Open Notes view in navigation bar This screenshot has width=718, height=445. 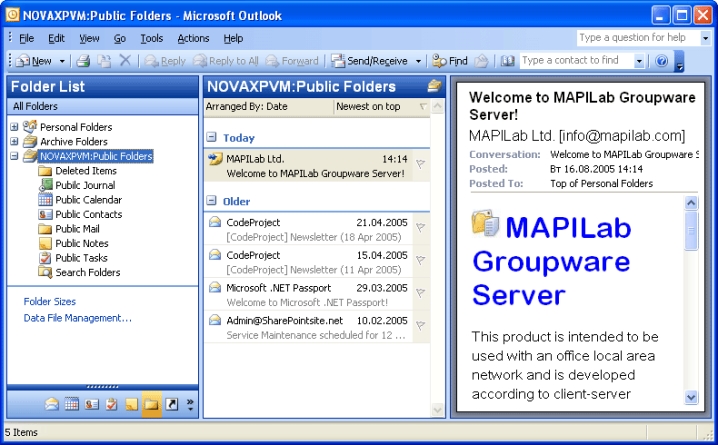point(131,405)
